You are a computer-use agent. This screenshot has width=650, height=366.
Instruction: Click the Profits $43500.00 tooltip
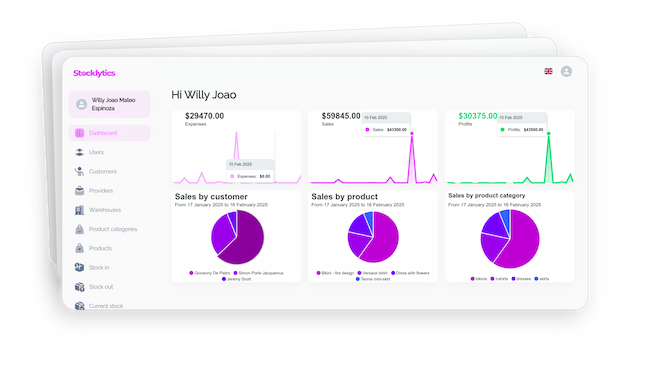(522, 124)
